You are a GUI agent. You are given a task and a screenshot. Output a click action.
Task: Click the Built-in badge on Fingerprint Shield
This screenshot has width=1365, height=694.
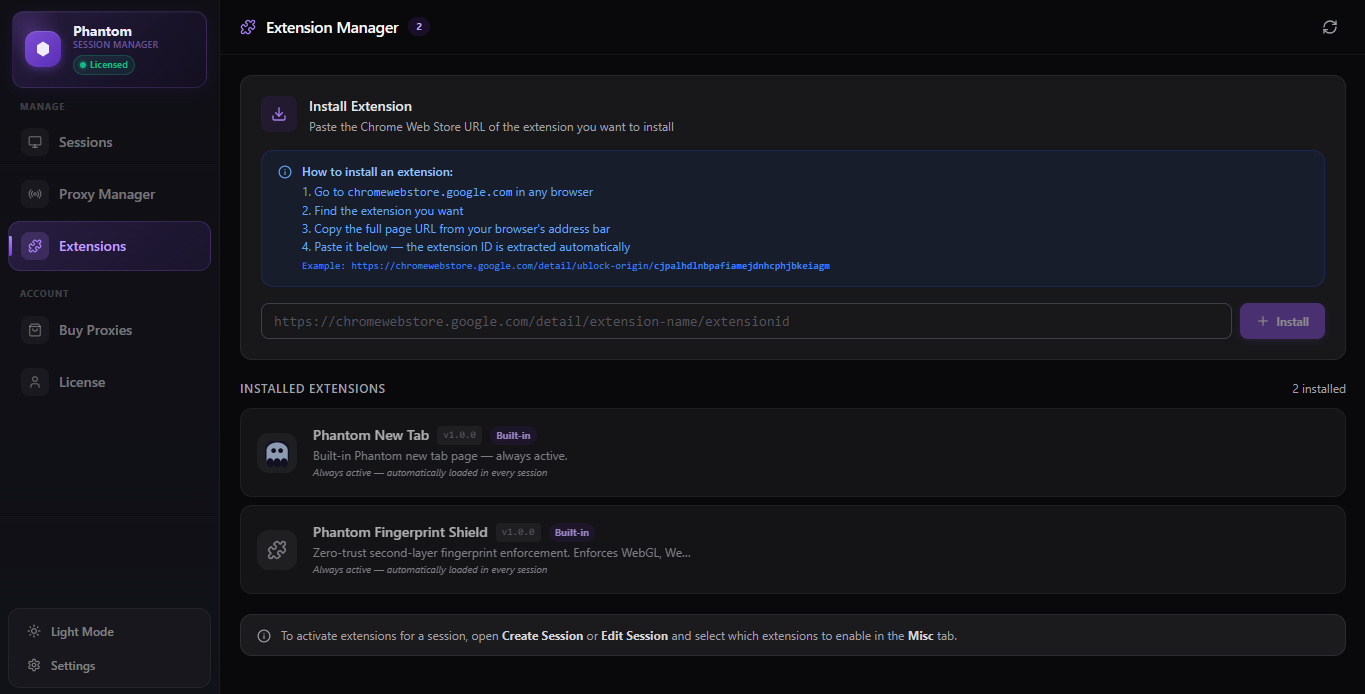tap(572, 532)
